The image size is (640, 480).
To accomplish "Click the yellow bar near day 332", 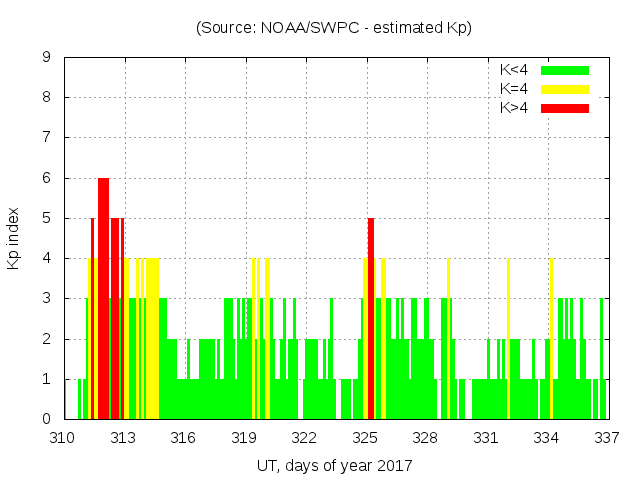I will pos(508,340).
